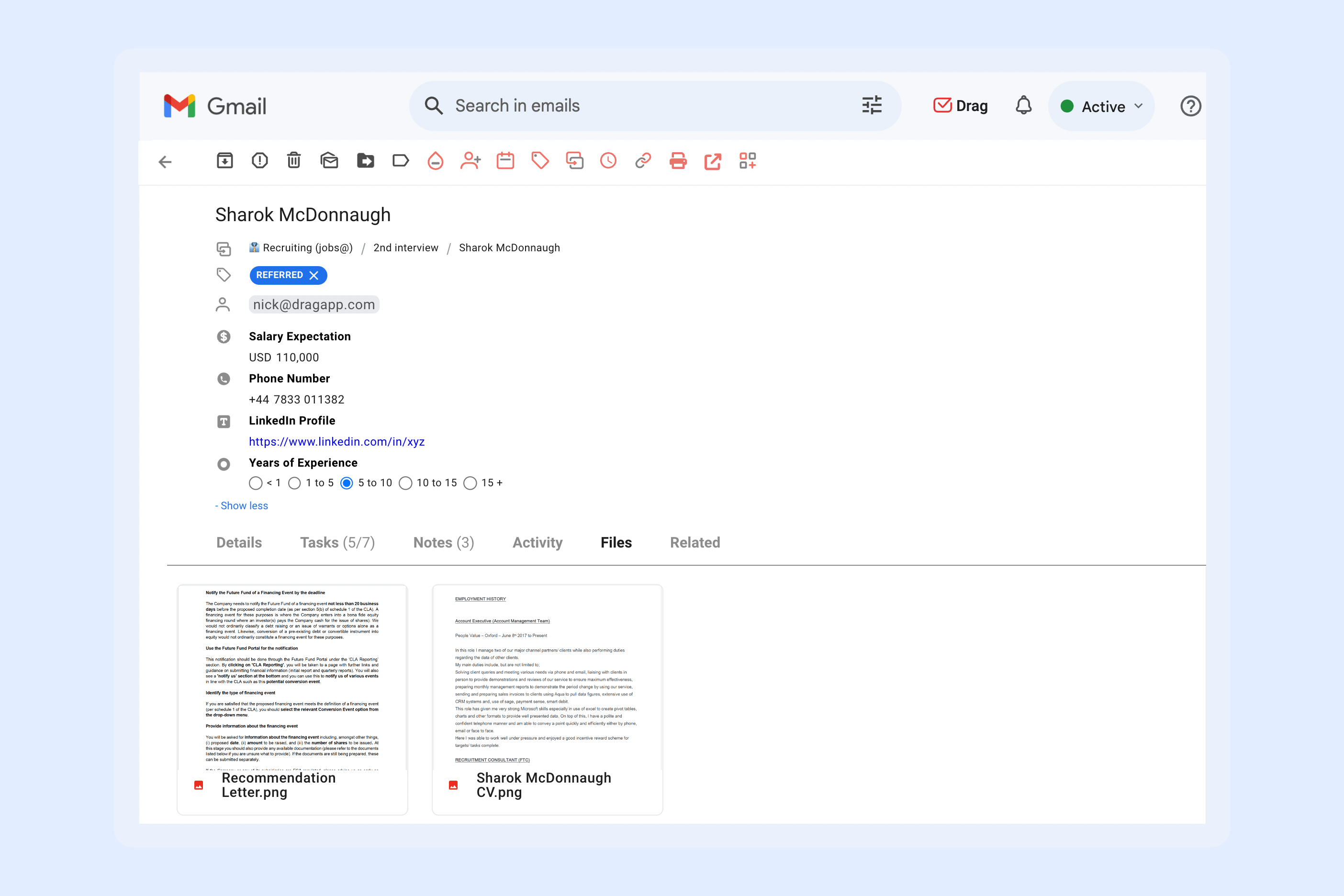Click the Sharok McDonnaugh card title
The image size is (1344, 896).
pyautogui.click(x=303, y=215)
